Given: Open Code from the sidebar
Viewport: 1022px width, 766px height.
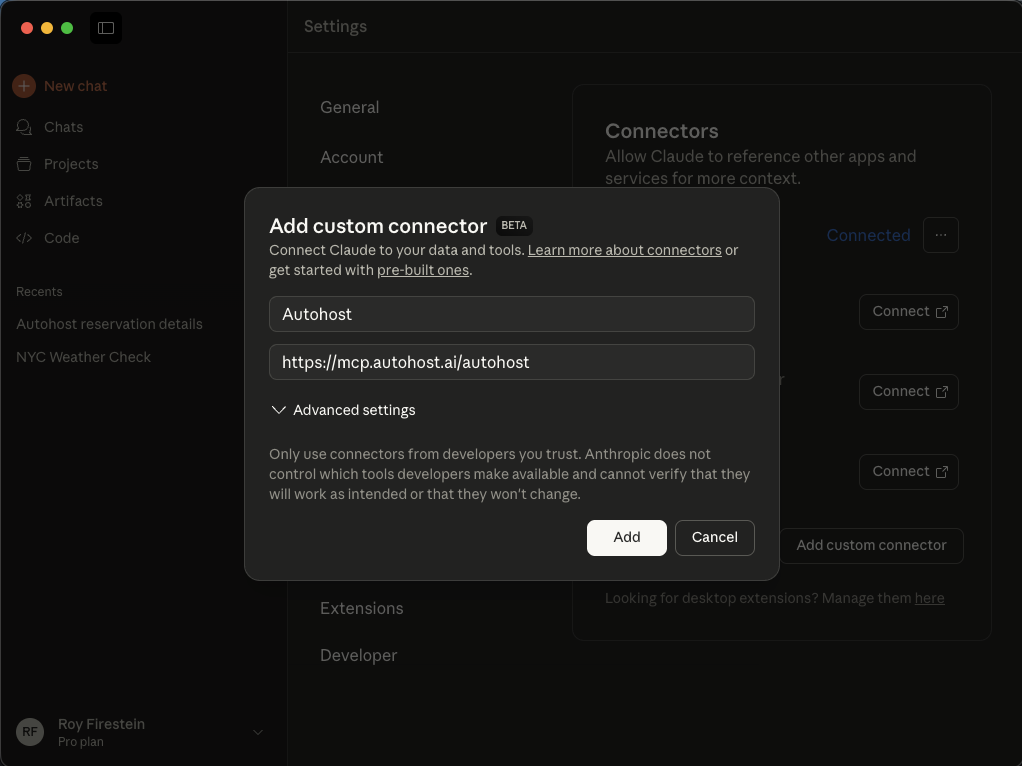Looking at the screenshot, I should click(61, 238).
